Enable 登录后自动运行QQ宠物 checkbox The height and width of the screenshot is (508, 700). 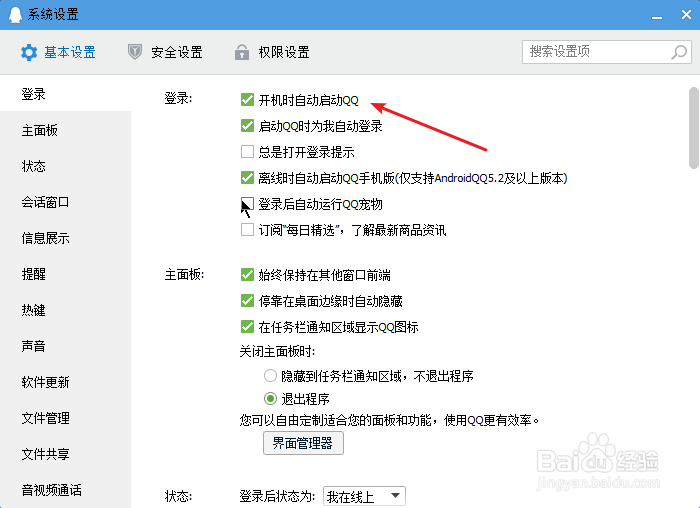[247, 204]
